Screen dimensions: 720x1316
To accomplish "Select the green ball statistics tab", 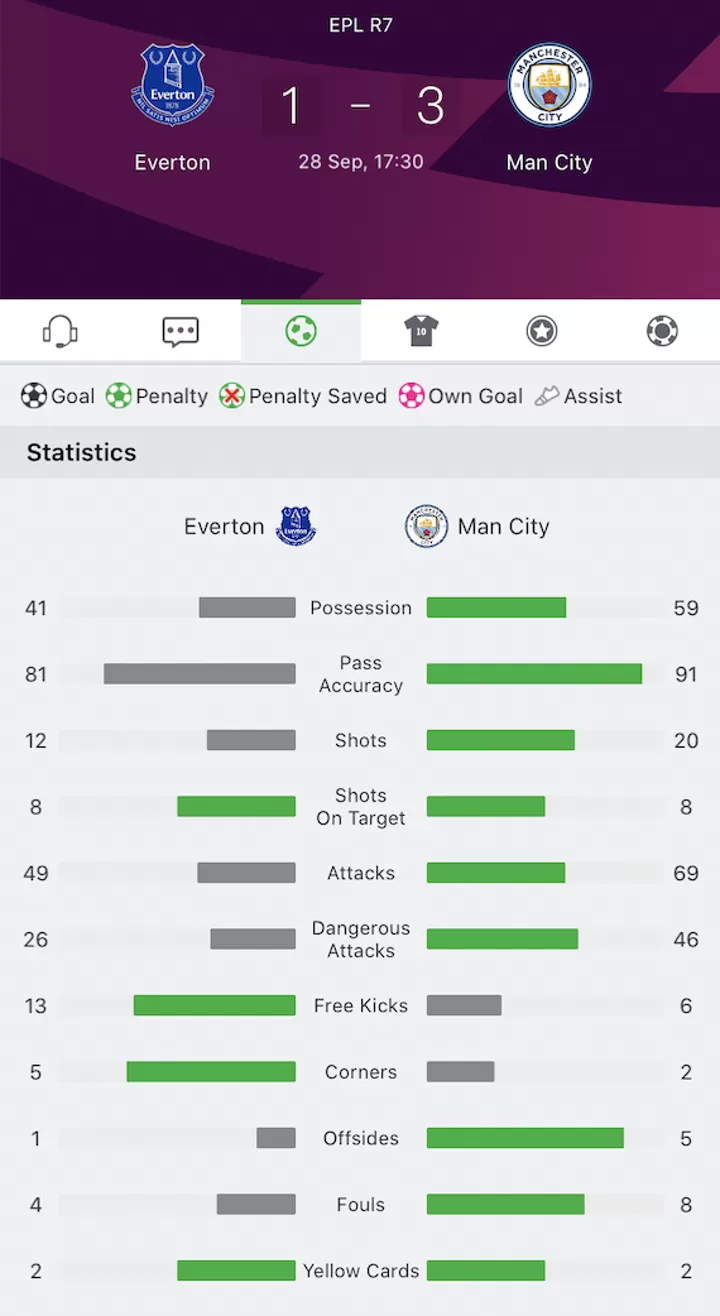I will point(301,331).
